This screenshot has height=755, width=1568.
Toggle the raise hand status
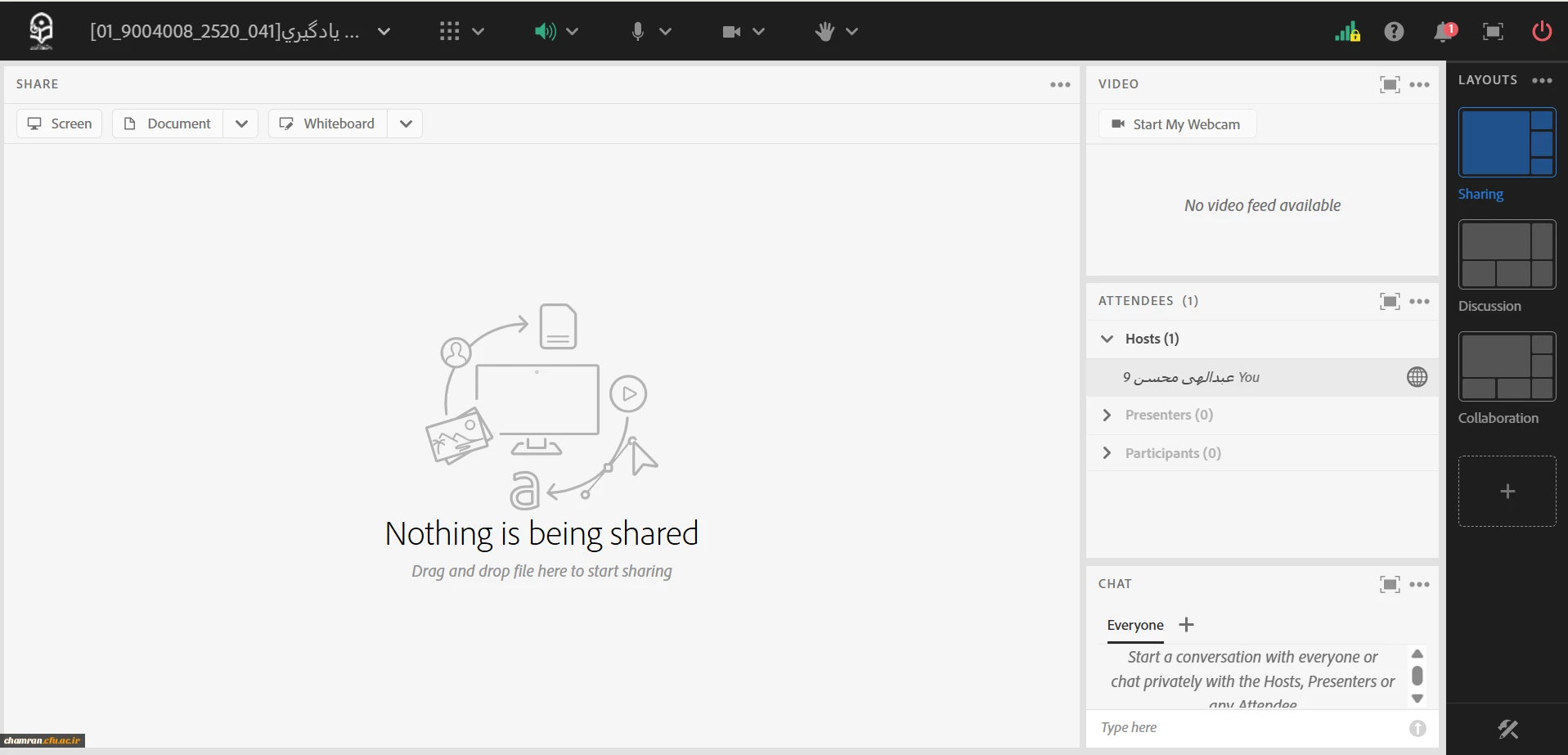tap(824, 32)
